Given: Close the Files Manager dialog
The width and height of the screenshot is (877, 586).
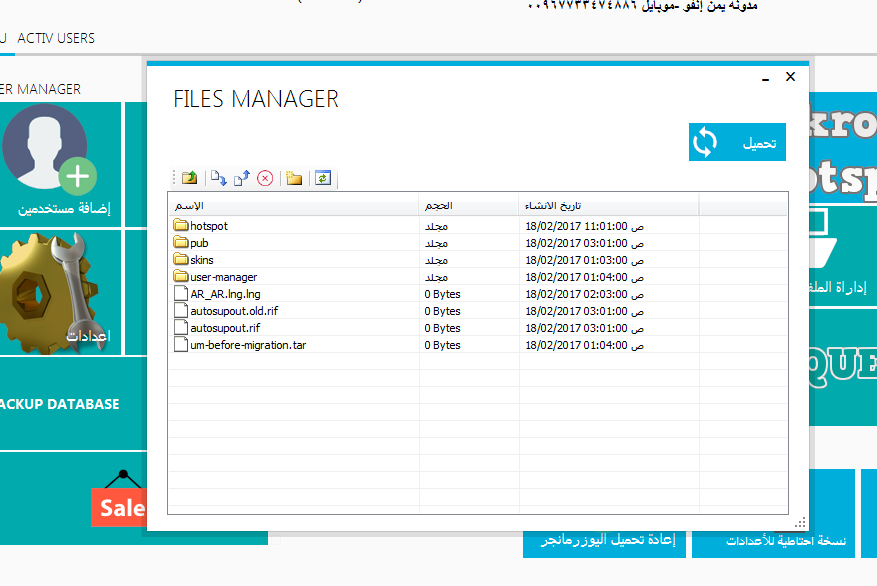Looking at the screenshot, I should click(790, 77).
